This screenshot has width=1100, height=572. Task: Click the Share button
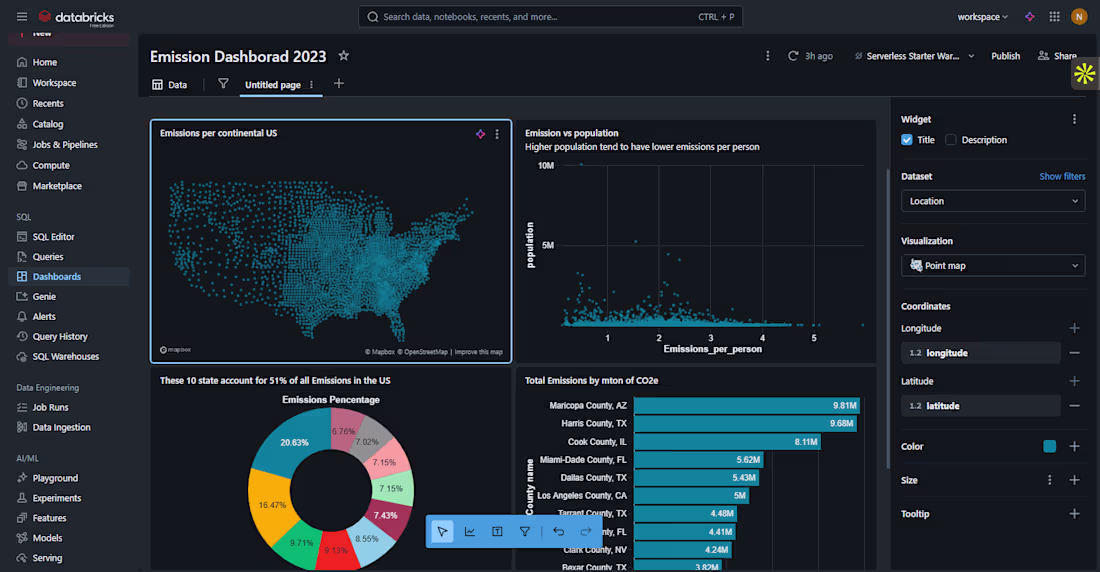click(x=1058, y=56)
